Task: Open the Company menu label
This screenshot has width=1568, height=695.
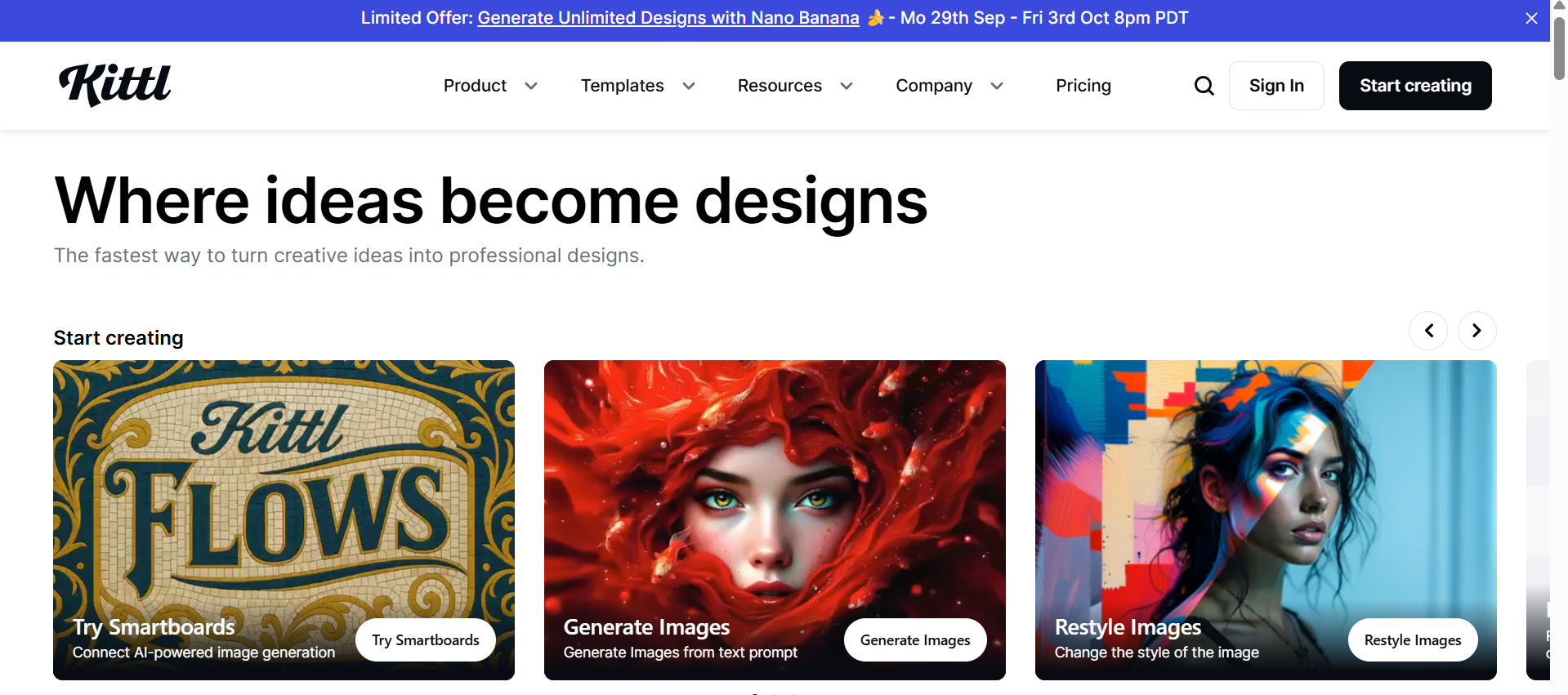Action: click(x=934, y=86)
